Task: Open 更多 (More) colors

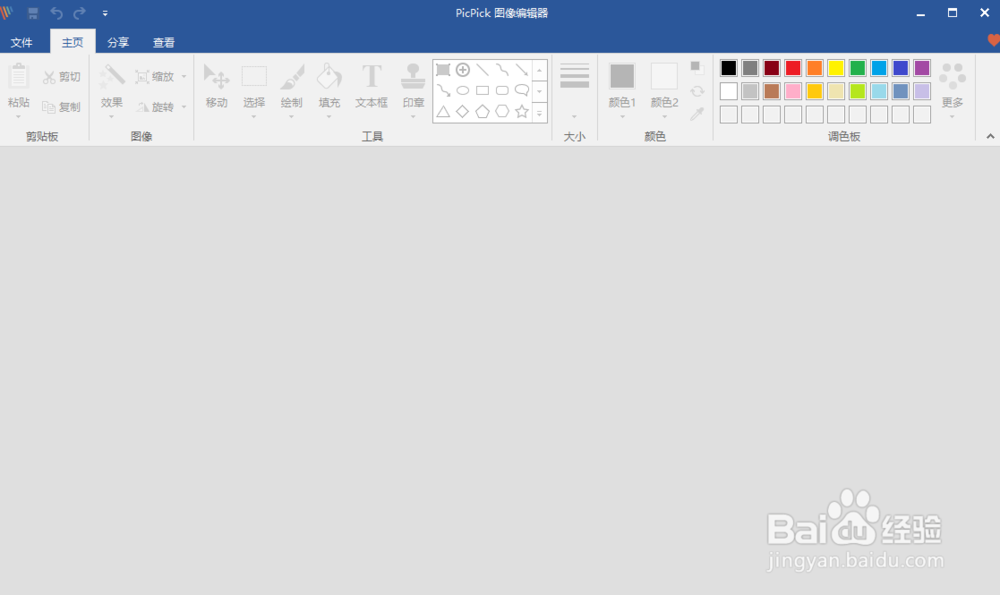Action: tap(952, 89)
